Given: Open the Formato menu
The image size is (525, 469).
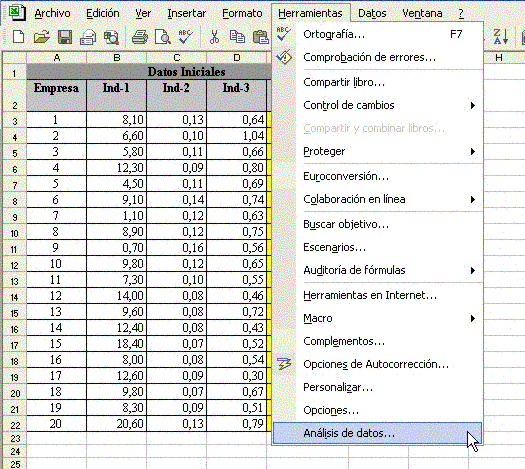Looking at the screenshot, I should point(242,13).
